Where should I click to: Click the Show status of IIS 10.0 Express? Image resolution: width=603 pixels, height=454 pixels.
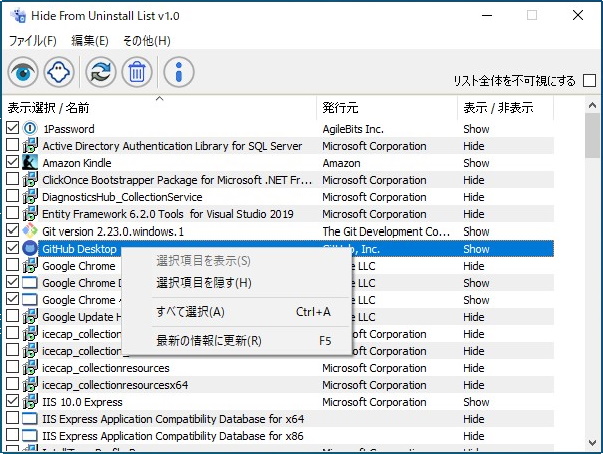pyautogui.click(x=476, y=402)
